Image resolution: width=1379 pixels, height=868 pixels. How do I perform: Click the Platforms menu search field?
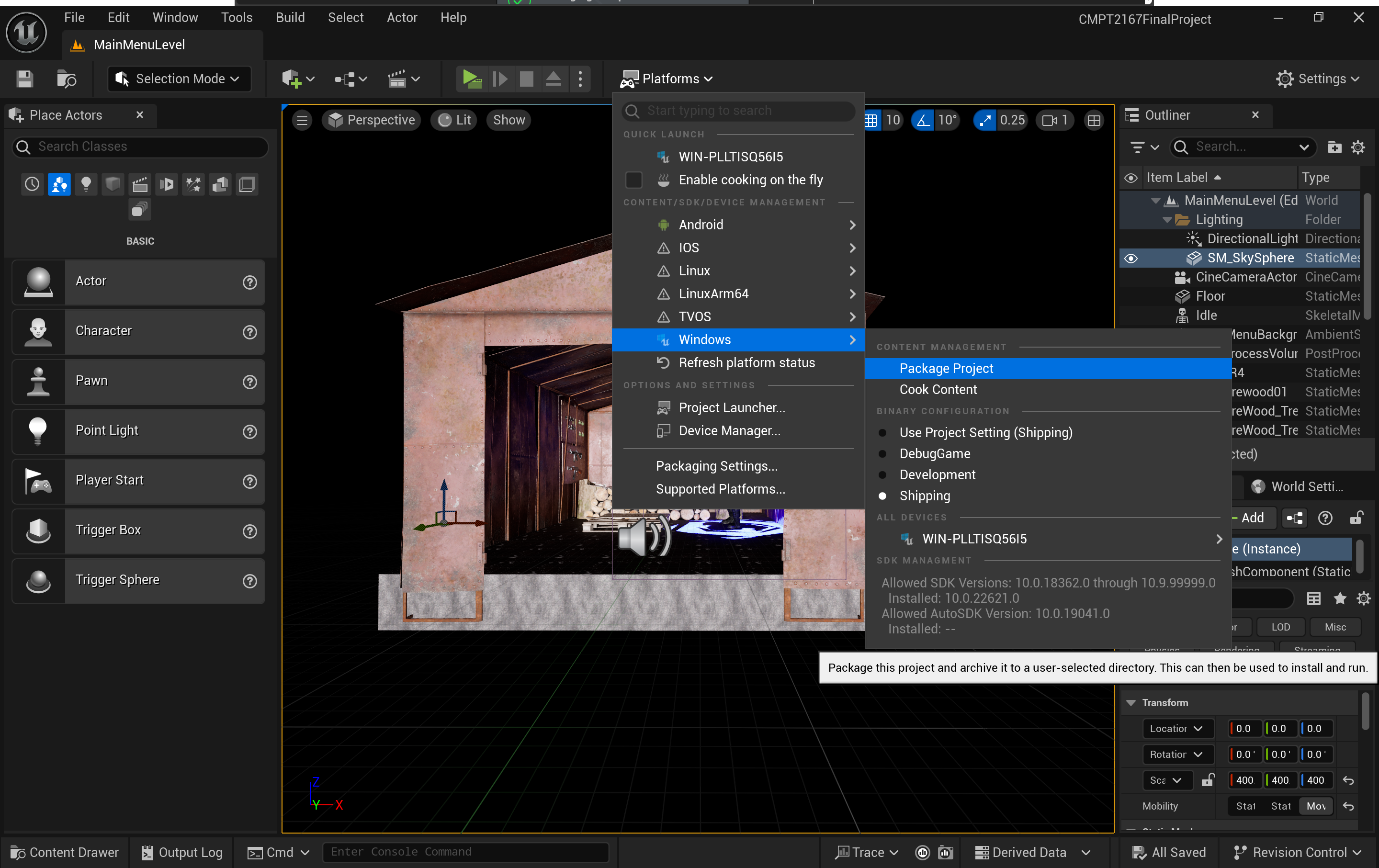coord(738,111)
